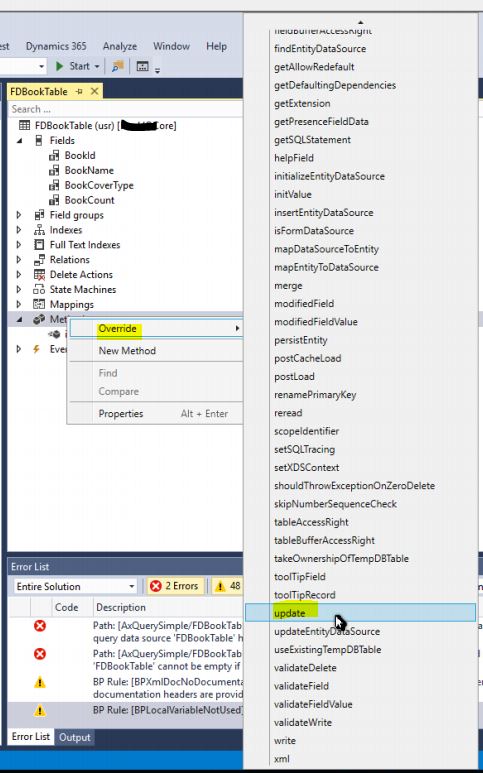
Task: Click the Search field in designer
Action: tap(126, 109)
